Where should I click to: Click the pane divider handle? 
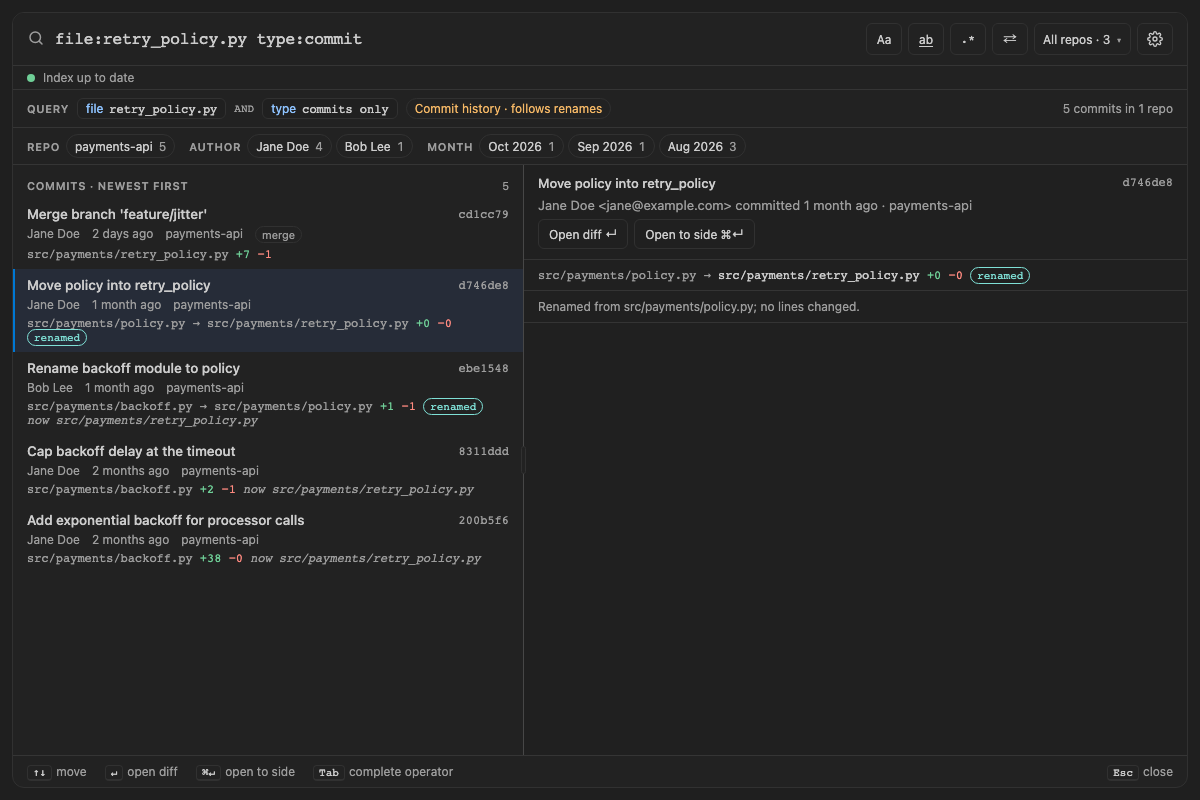[523, 460]
